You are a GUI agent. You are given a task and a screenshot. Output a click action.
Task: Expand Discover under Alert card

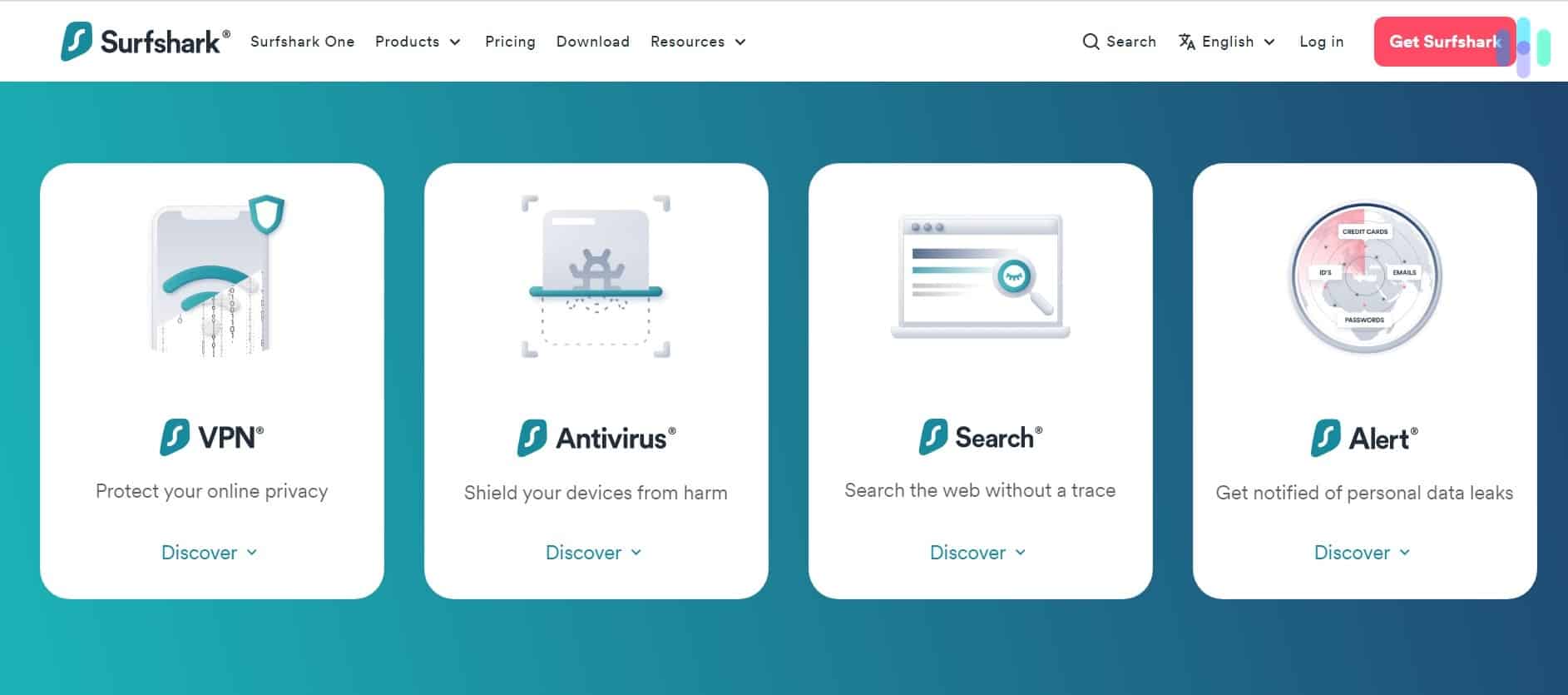[x=1363, y=553]
